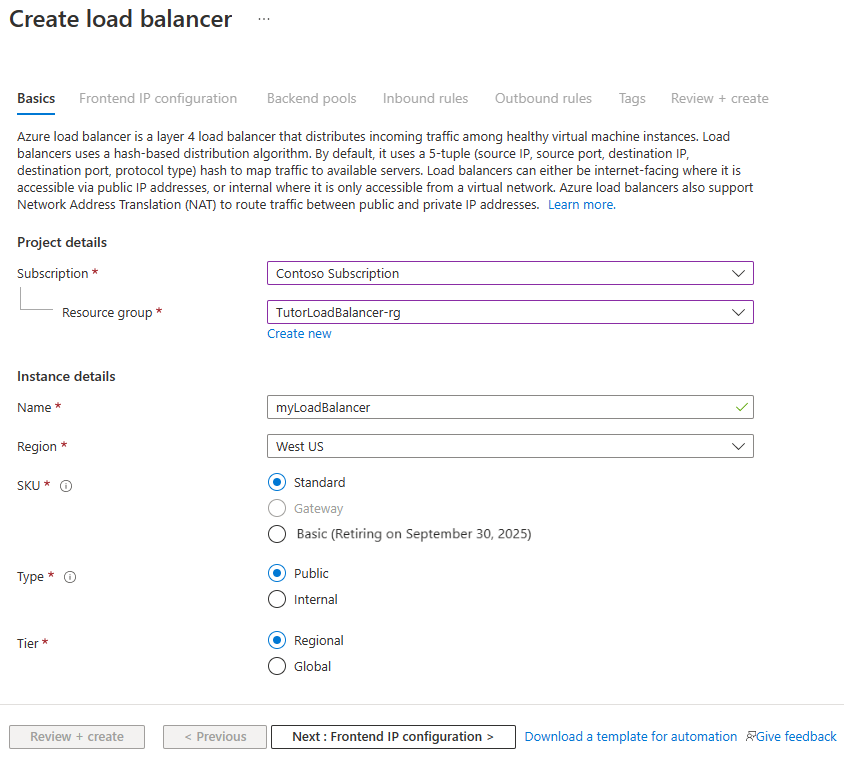Select the Standard SKU radio button
This screenshot has width=844, height=760.
coord(277,482)
